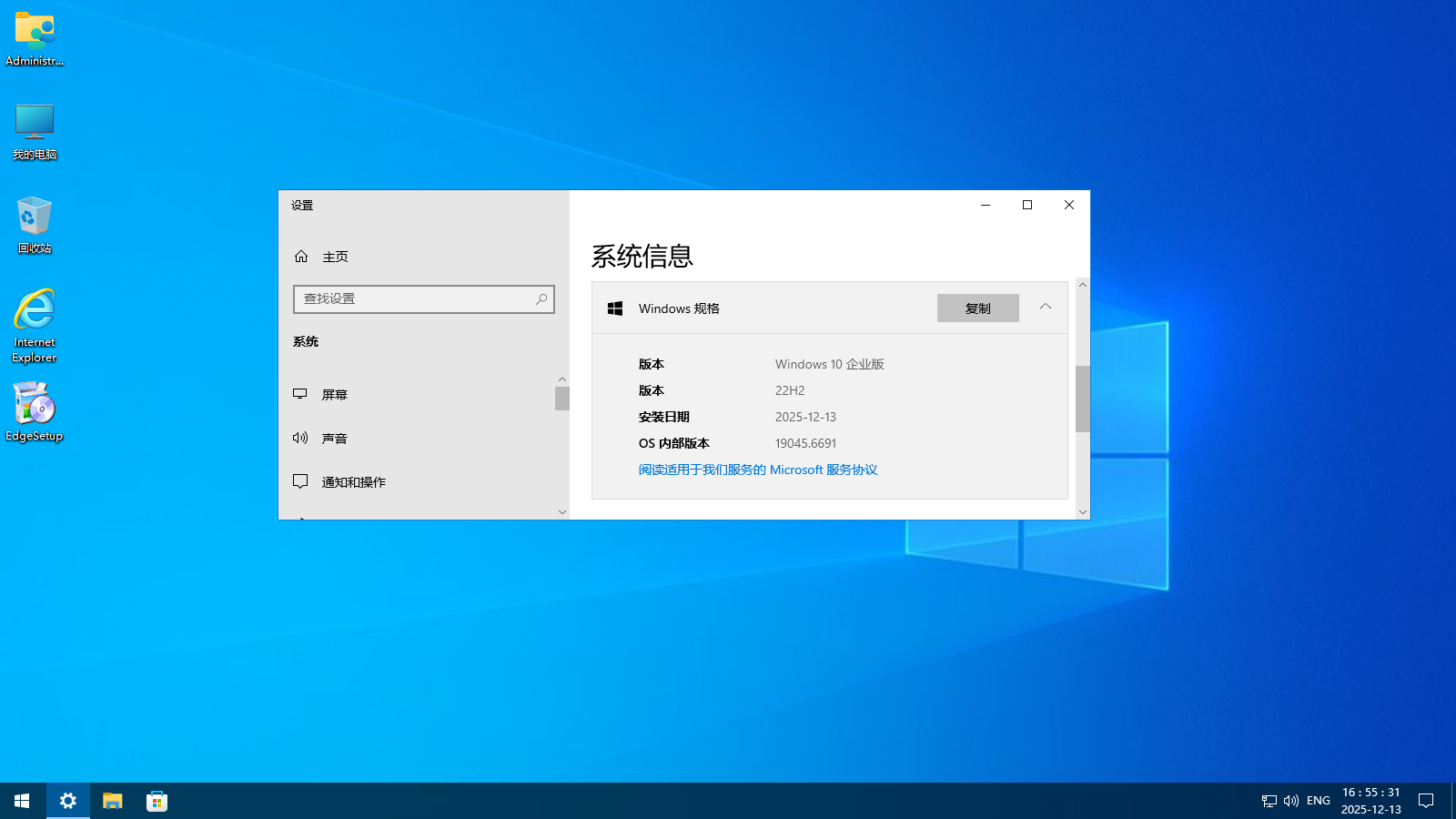Viewport: 1456px width, 819px height.
Task: Click the Windows 10 企业版 edition value
Action: coord(830,364)
